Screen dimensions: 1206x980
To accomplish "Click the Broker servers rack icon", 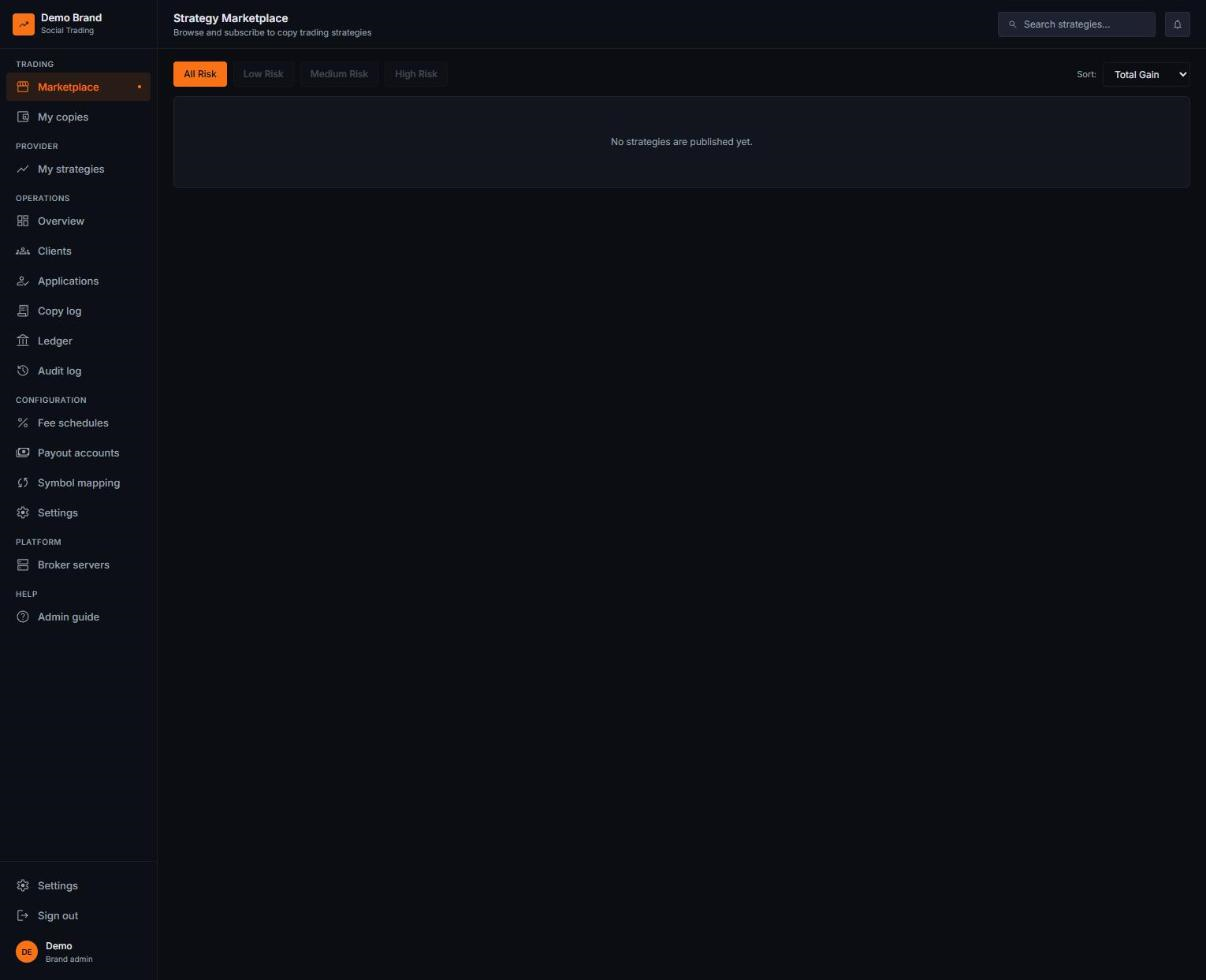I will (23, 565).
